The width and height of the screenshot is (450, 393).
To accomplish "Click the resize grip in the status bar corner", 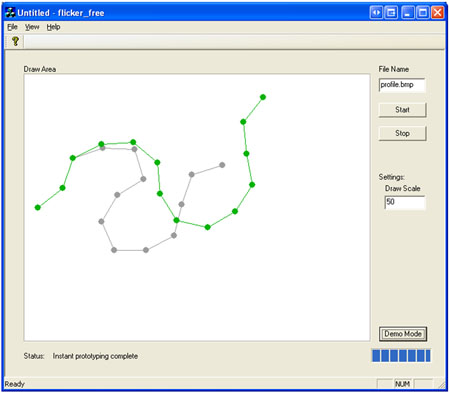I will coord(442,385).
